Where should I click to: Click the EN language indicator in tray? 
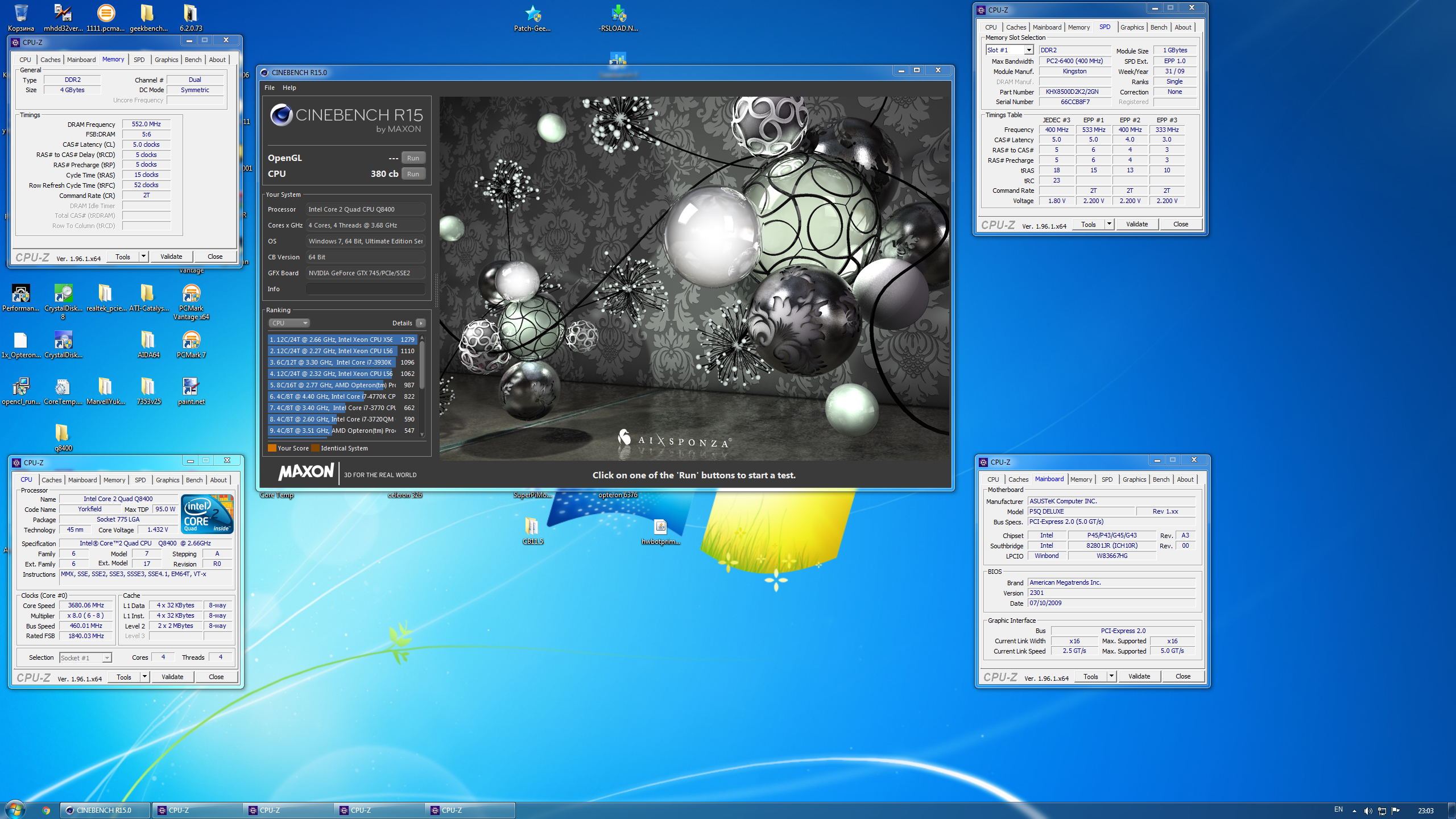pyautogui.click(x=1338, y=809)
